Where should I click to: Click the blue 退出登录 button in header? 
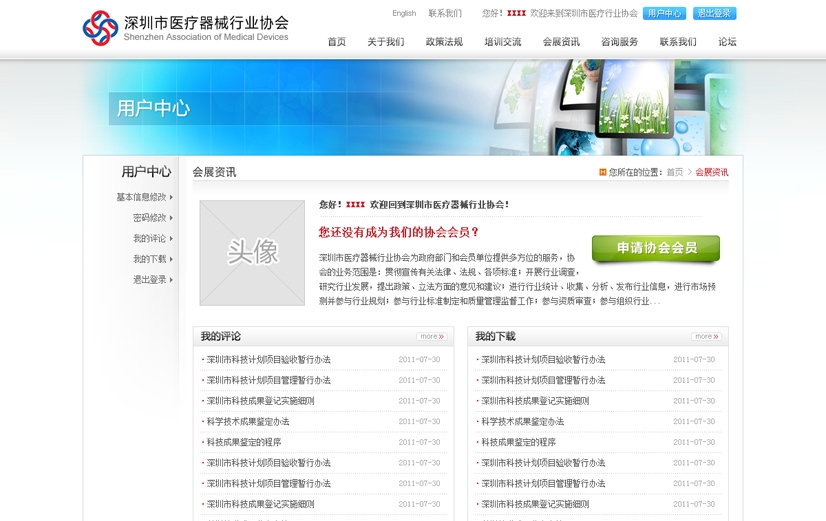(714, 13)
